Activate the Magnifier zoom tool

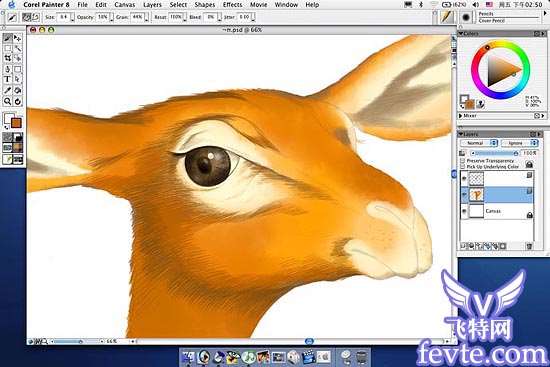point(7,101)
